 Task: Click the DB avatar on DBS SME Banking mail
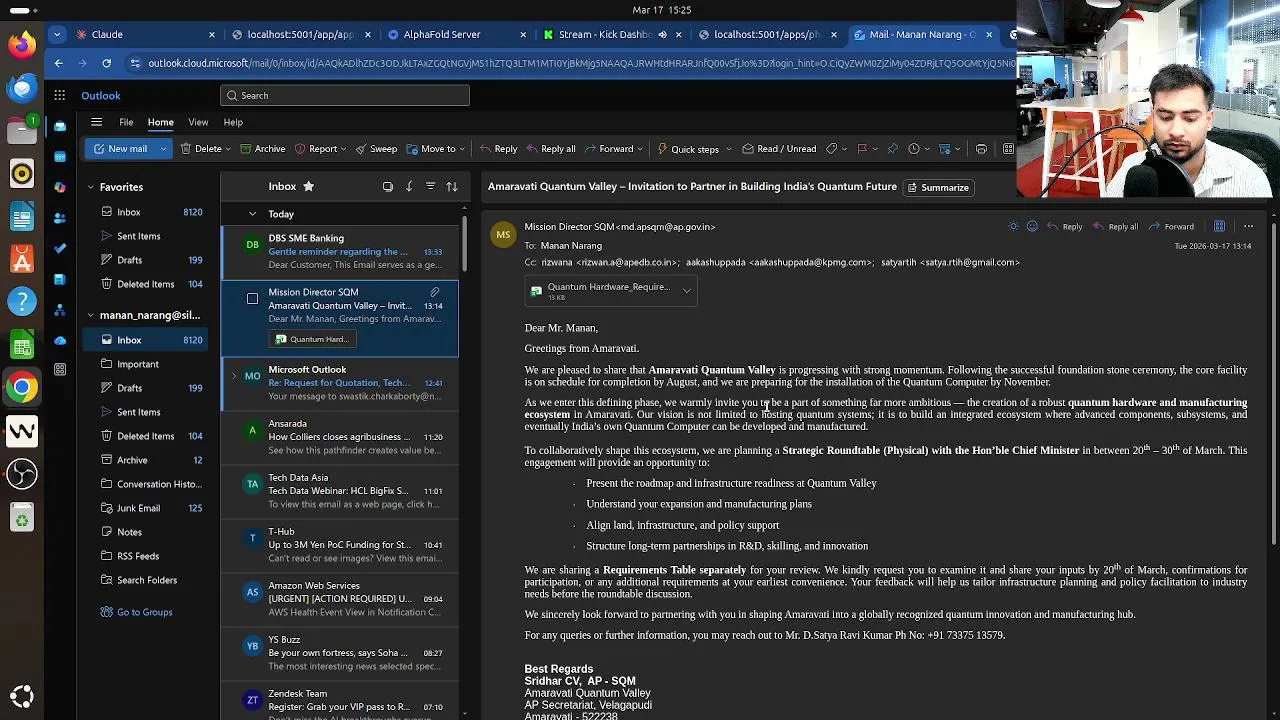252,244
